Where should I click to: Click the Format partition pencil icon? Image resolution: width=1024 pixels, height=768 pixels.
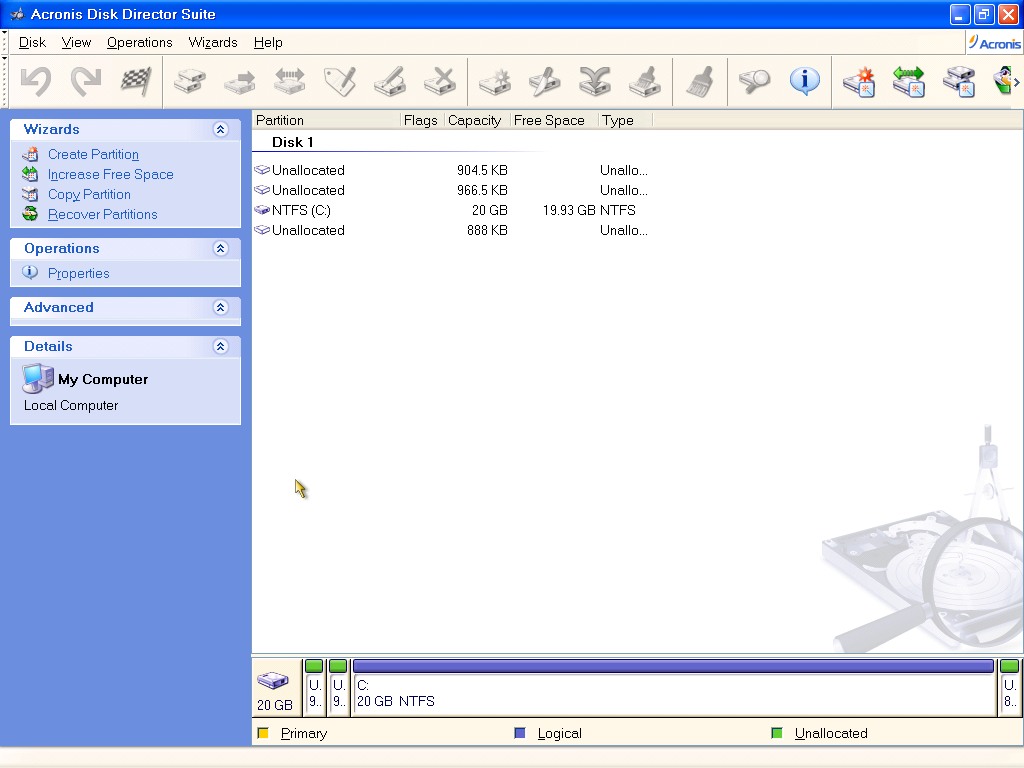click(390, 82)
